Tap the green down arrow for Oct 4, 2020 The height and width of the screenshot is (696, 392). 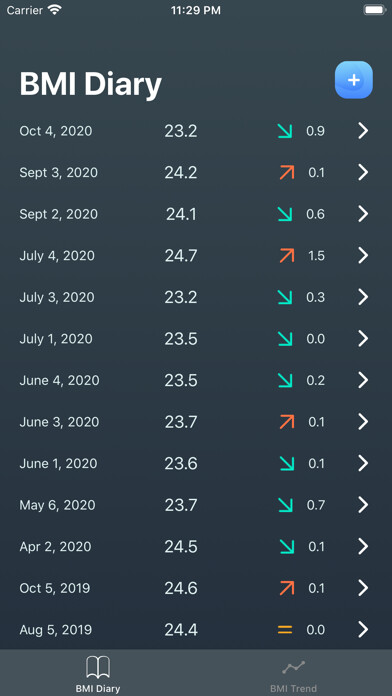(285, 131)
